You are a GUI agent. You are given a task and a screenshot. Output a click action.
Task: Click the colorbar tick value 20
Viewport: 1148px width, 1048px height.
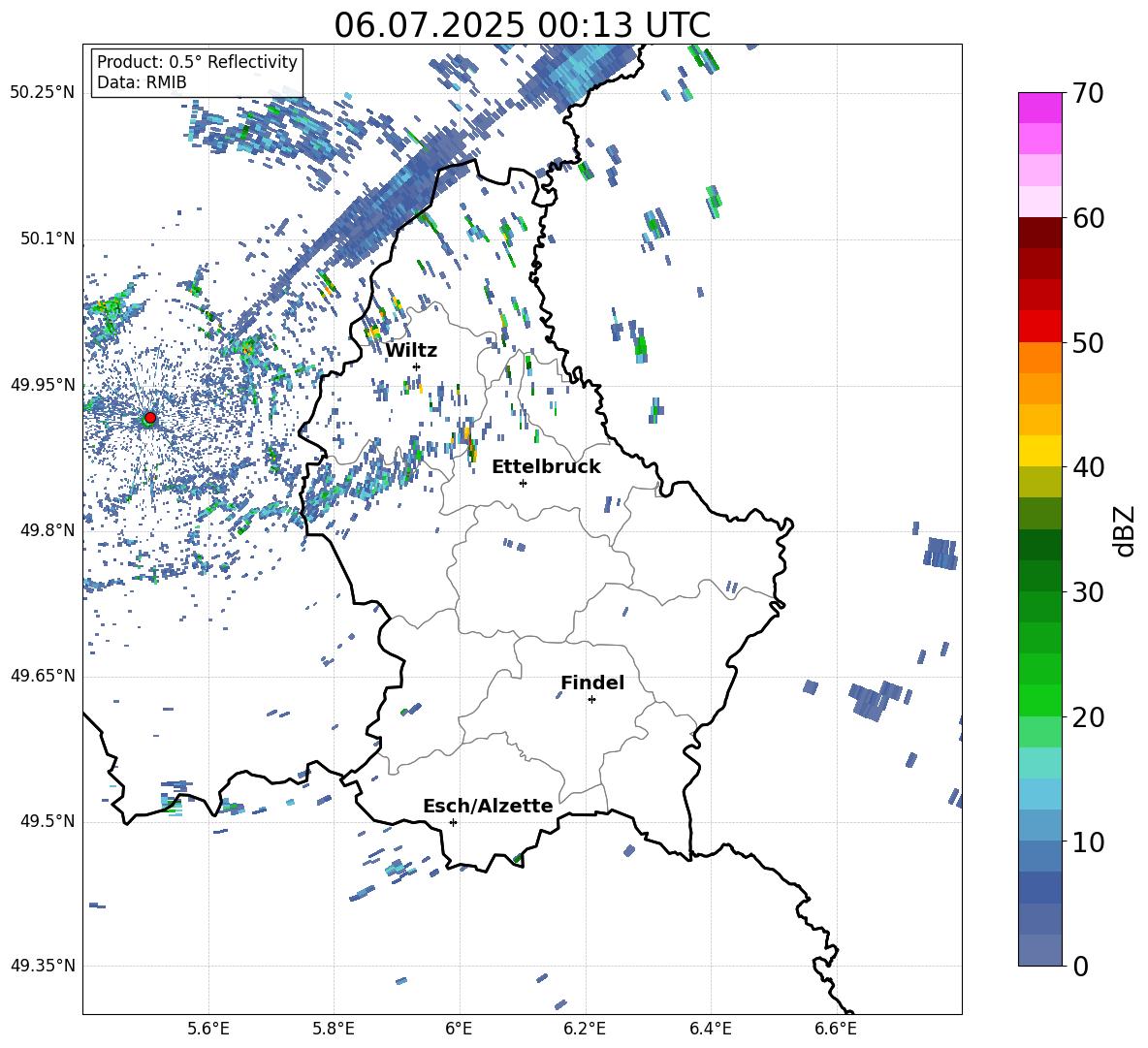tap(1088, 716)
